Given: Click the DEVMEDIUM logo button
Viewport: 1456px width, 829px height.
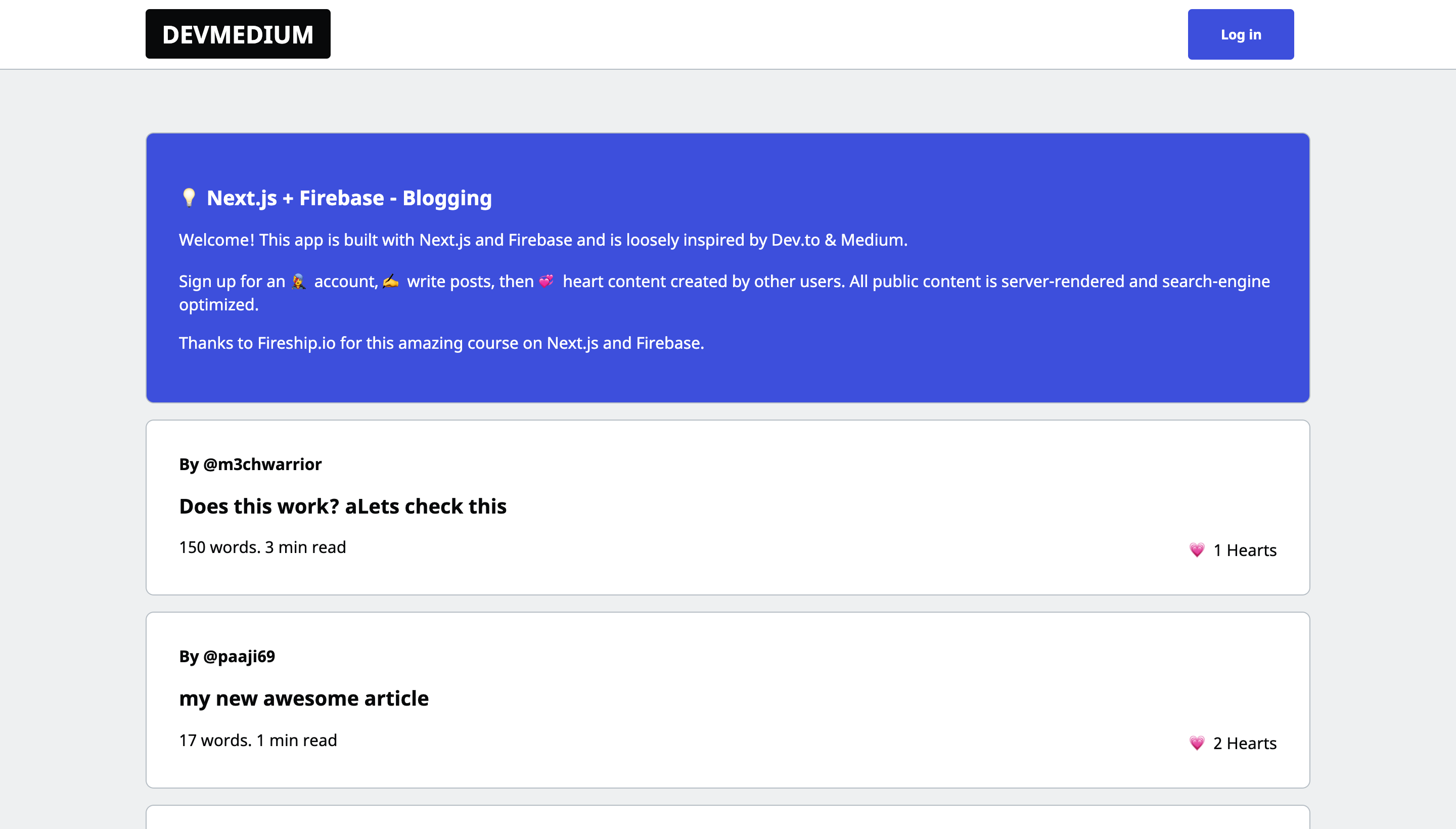Looking at the screenshot, I should [238, 34].
